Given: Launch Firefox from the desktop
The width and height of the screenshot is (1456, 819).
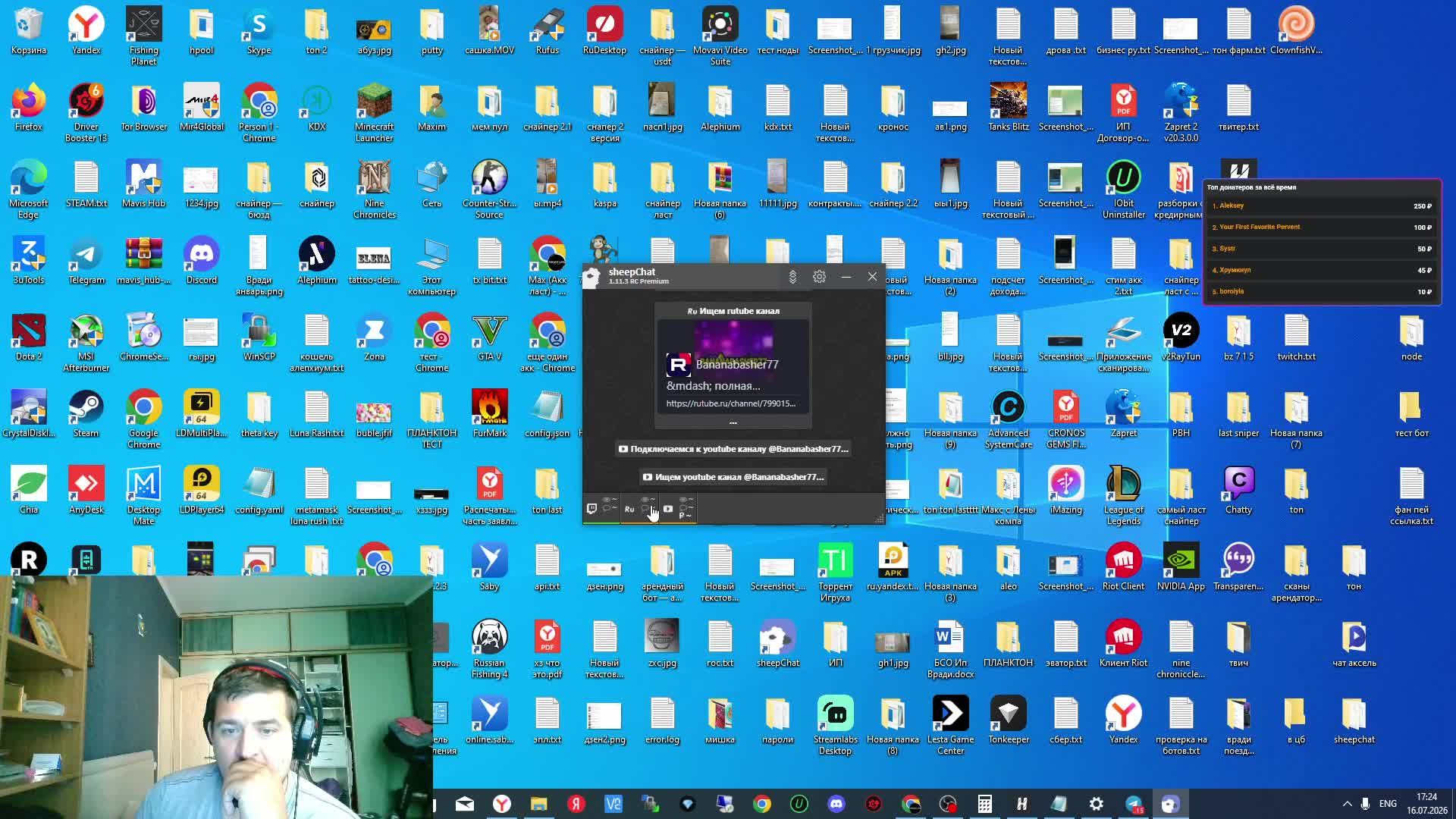Looking at the screenshot, I should (29, 108).
